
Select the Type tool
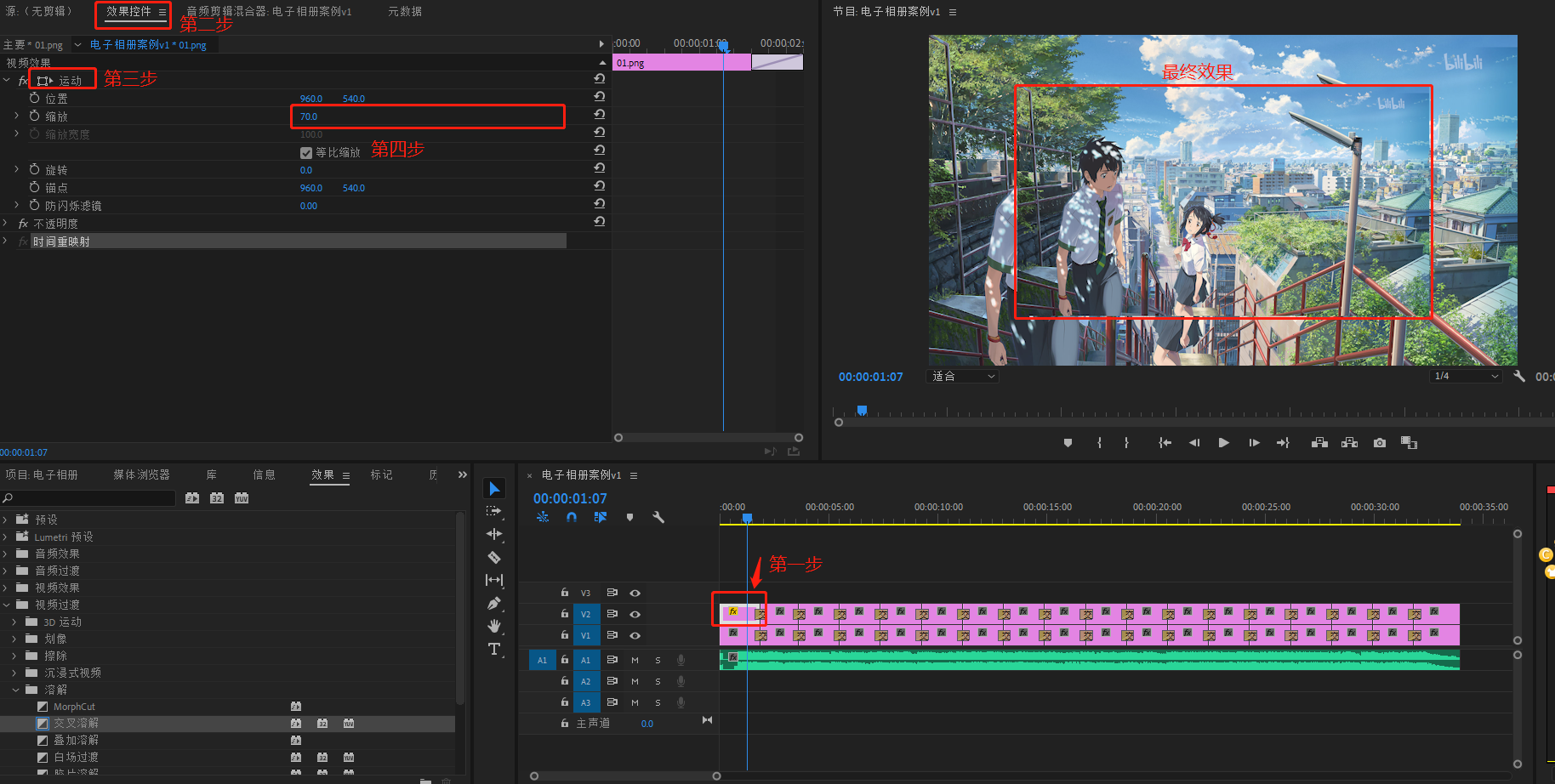click(x=494, y=649)
